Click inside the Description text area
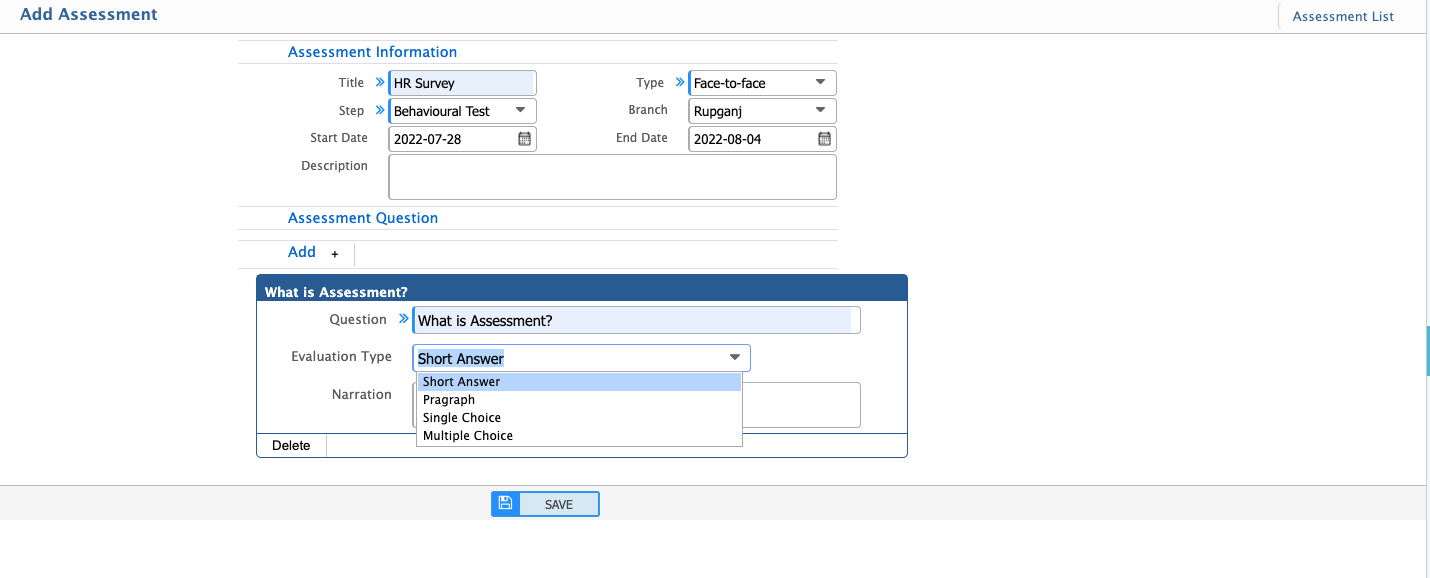The image size is (1430, 578). [x=611, y=176]
